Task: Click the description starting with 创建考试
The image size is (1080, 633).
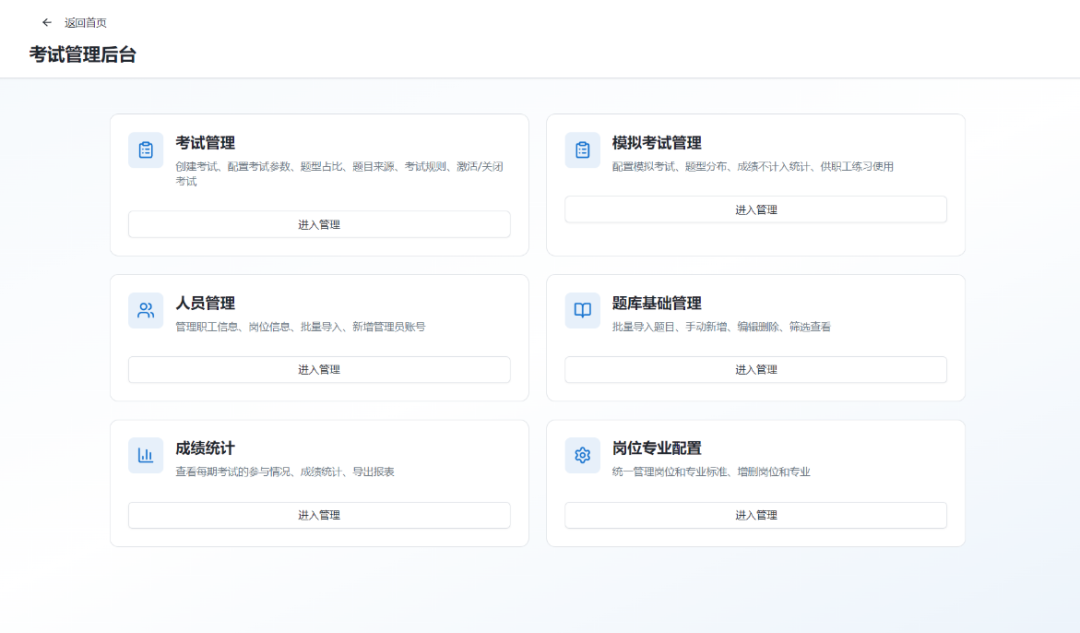Action: pos(340,174)
